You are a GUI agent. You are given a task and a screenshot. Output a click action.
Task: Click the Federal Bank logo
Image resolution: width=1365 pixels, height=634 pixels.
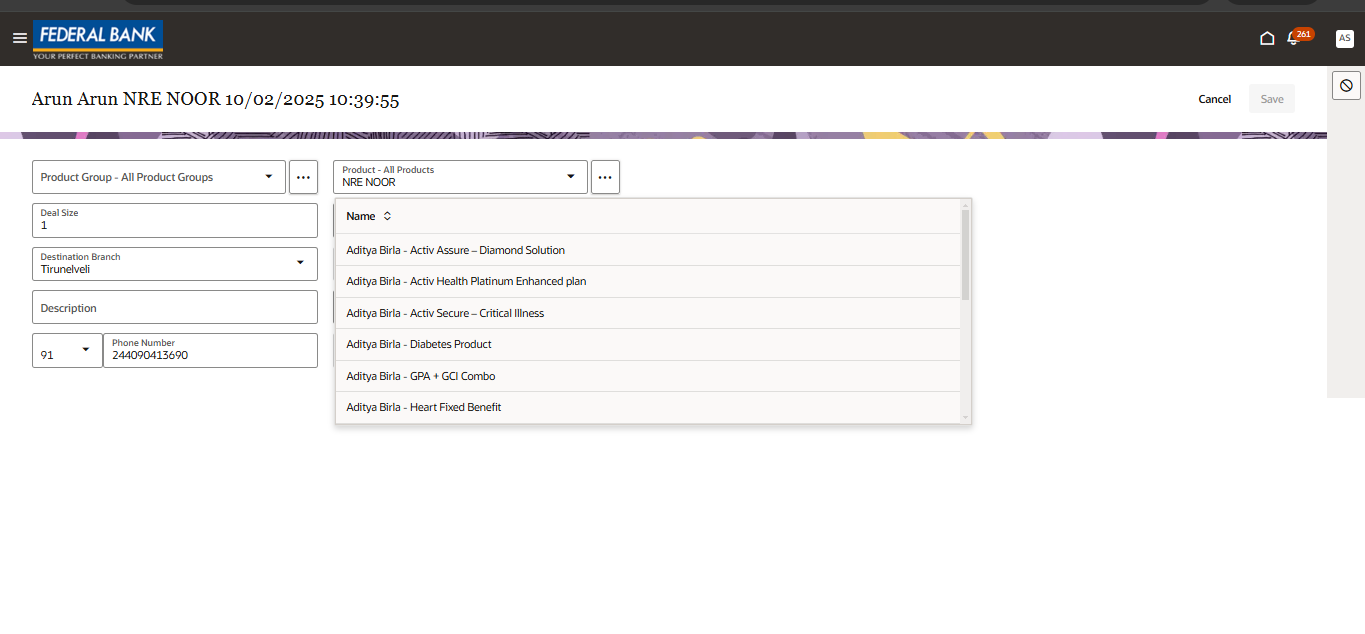pos(98,40)
